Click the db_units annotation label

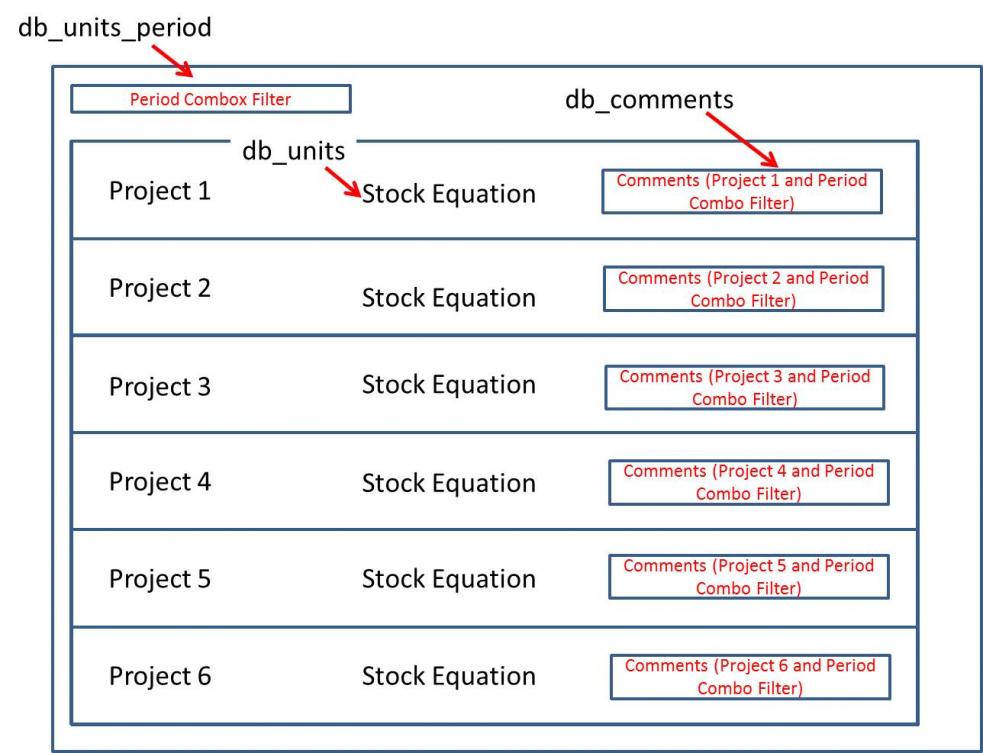294,151
